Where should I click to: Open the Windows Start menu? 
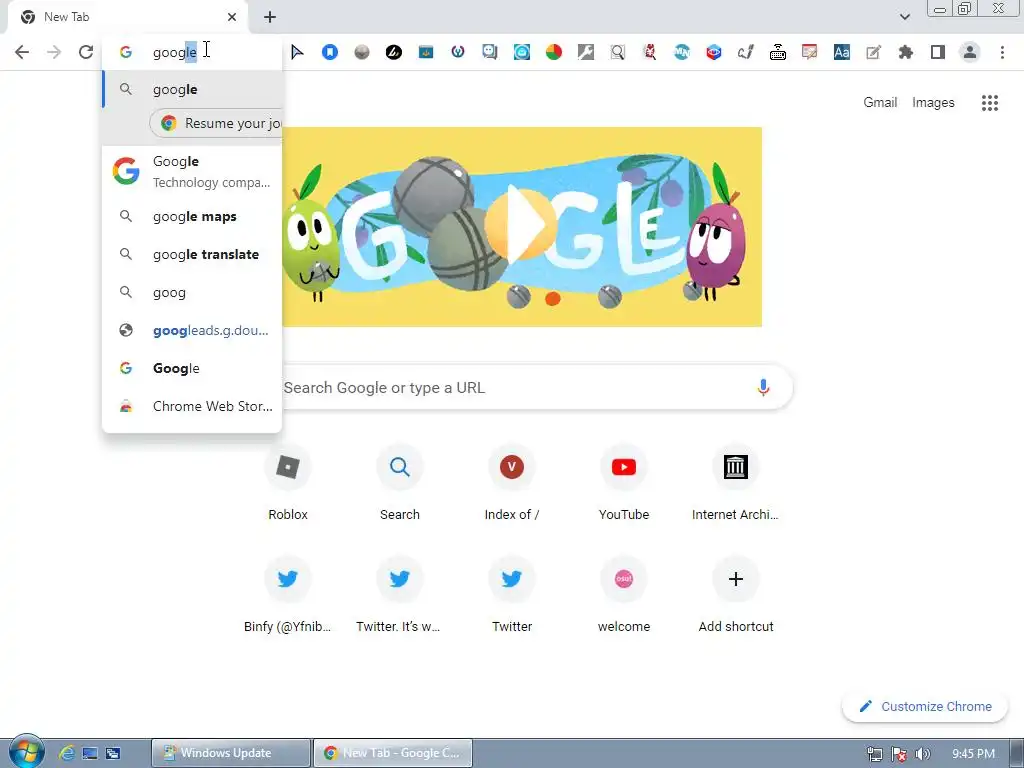(x=26, y=752)
